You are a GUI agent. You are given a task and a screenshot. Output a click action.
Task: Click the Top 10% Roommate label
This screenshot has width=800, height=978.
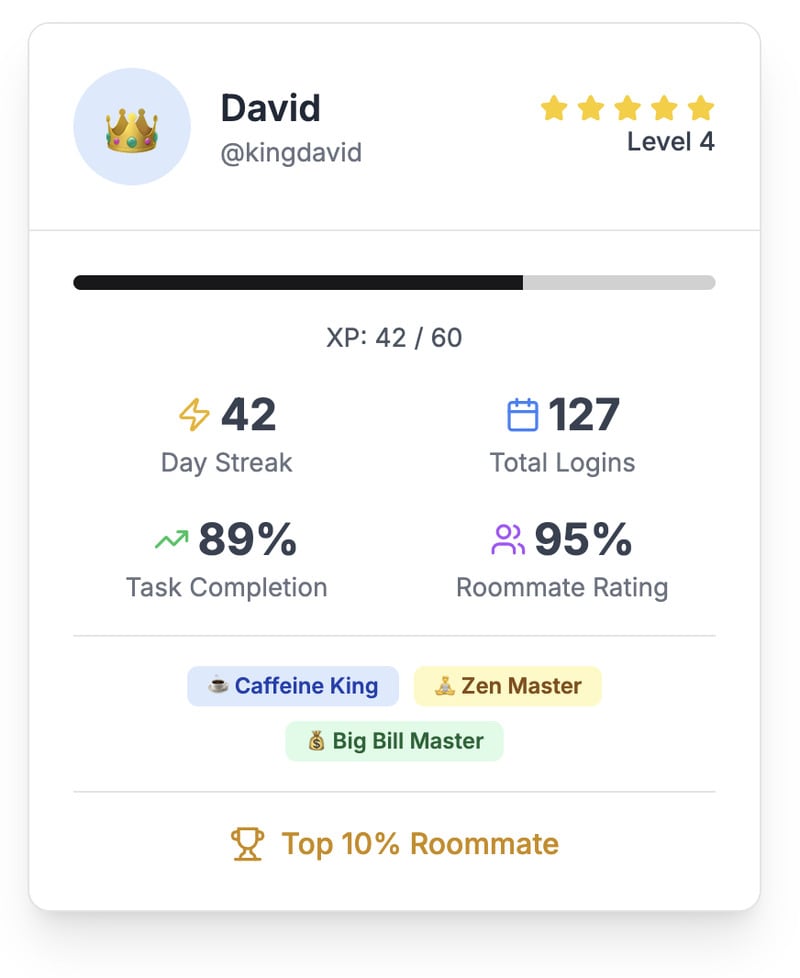click(x=420, y=844)
